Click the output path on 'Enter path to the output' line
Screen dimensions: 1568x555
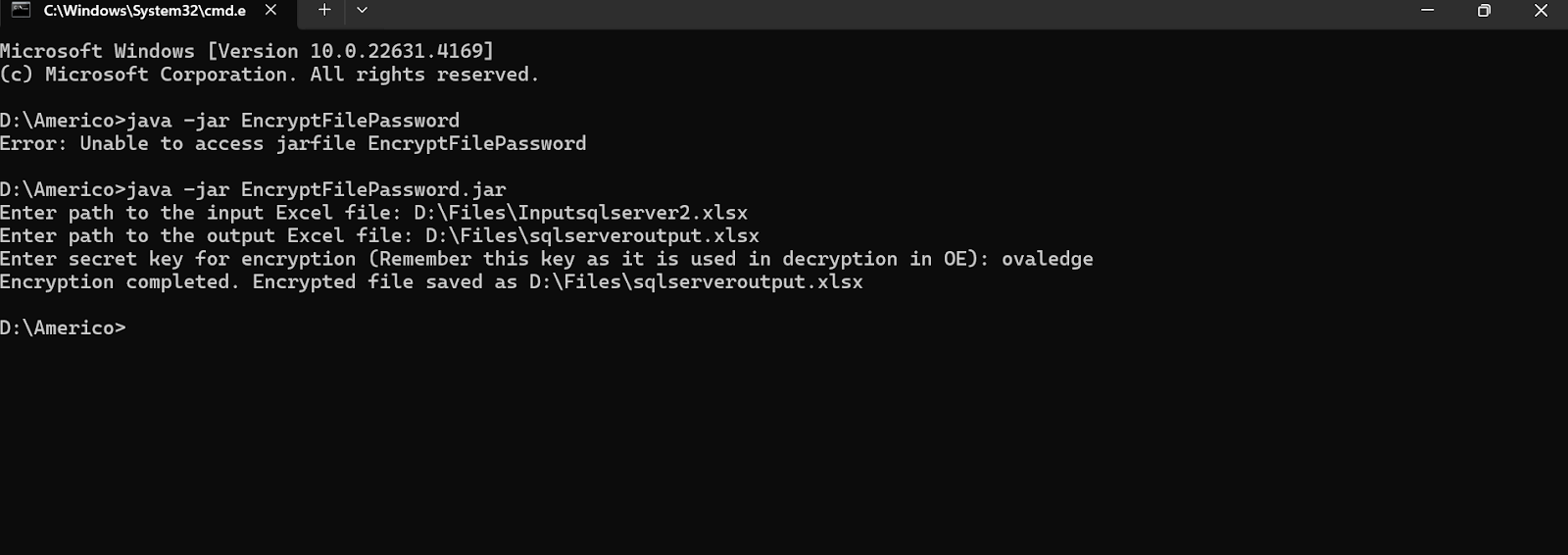point(592,235)
